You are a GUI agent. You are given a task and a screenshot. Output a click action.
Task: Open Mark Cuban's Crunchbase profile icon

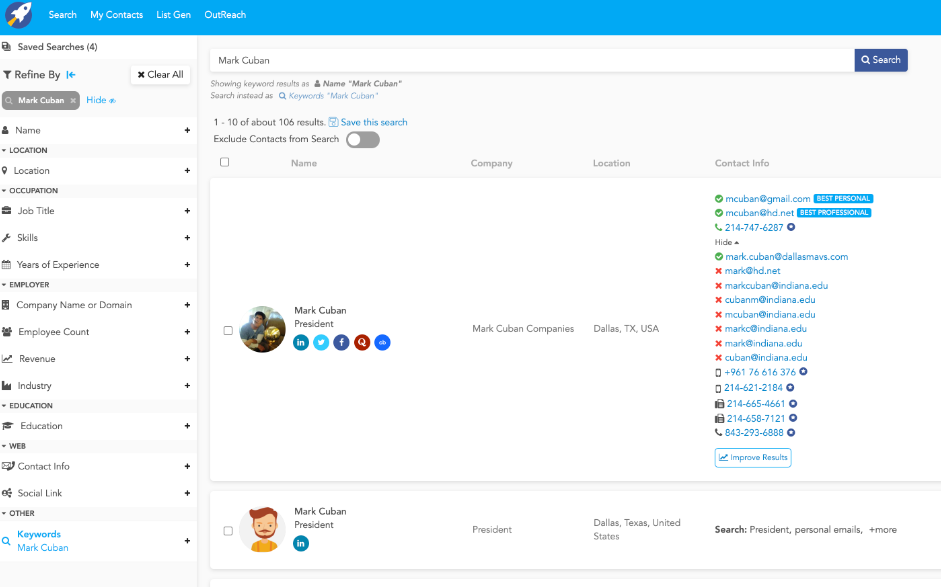(382, 342)
